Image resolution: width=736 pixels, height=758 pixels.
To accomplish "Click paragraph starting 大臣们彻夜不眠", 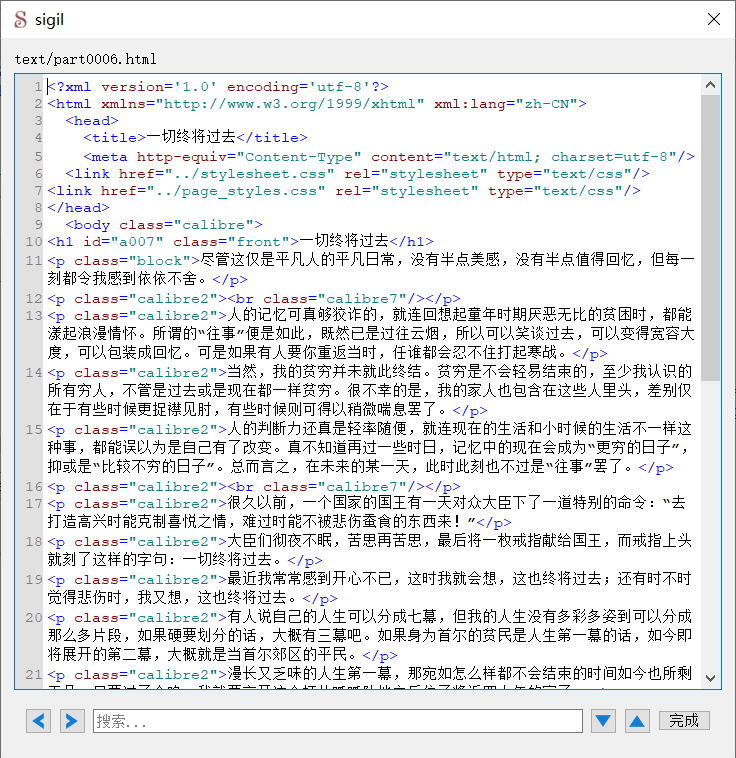I will (371, 551).
